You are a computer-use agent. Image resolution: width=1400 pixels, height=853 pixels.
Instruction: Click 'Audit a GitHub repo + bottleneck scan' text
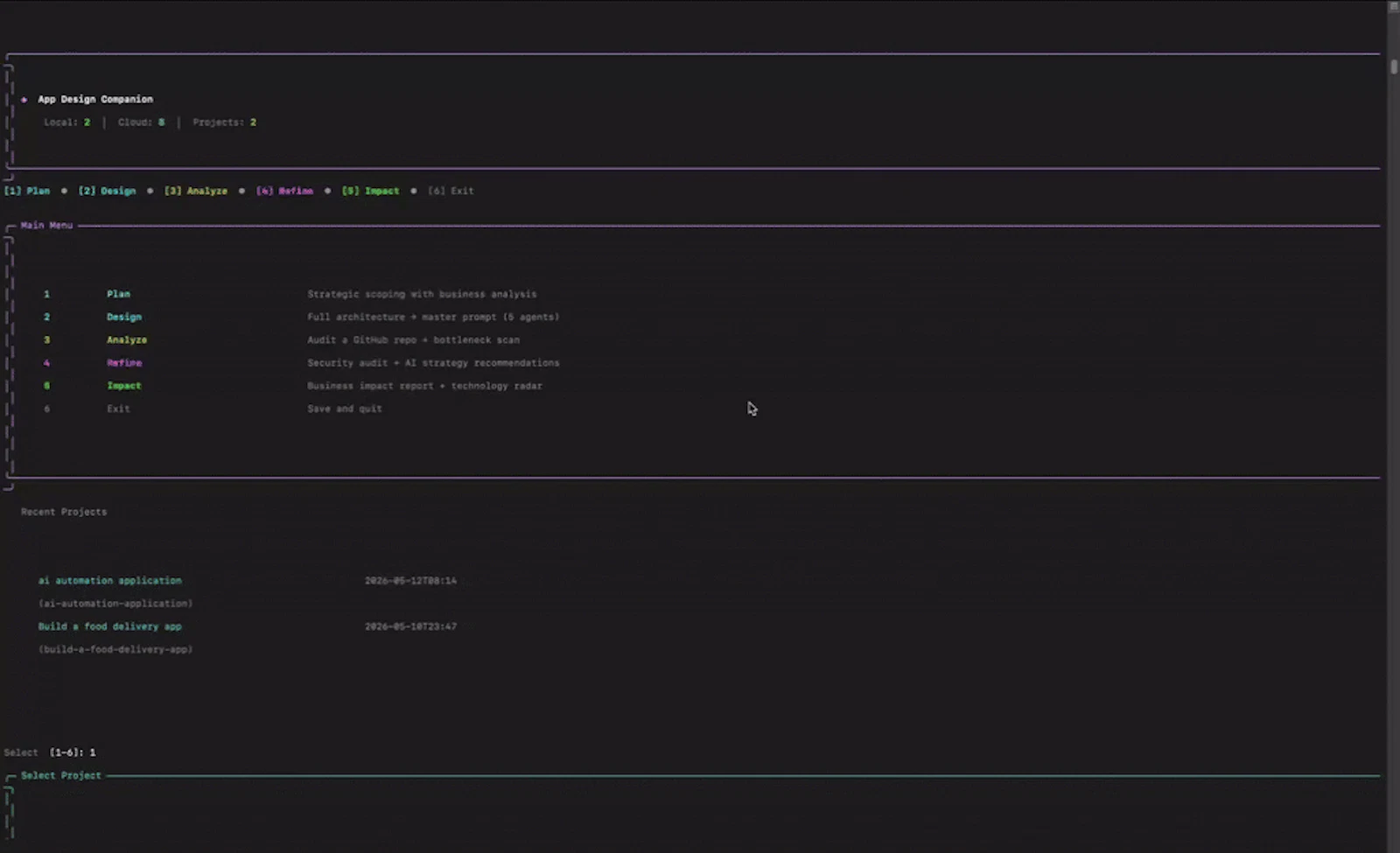413,339
